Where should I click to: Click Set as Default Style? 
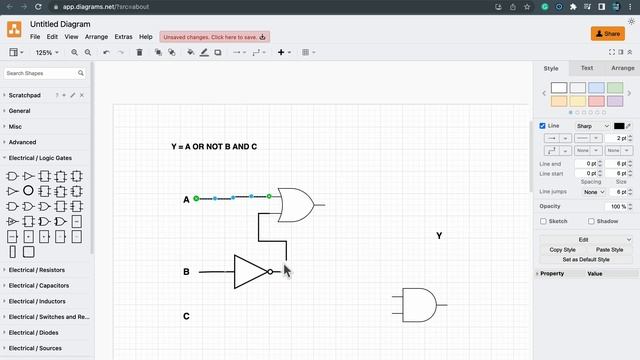tap(586, 260)
